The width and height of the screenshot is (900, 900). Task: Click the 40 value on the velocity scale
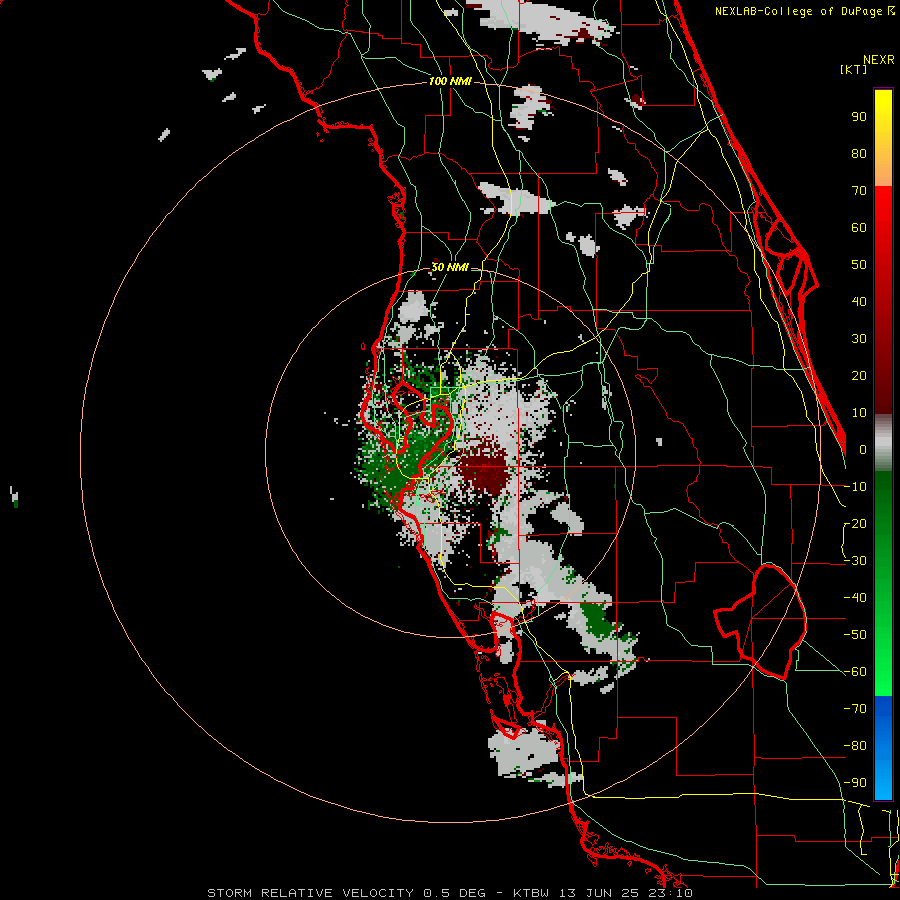[859, 302]
